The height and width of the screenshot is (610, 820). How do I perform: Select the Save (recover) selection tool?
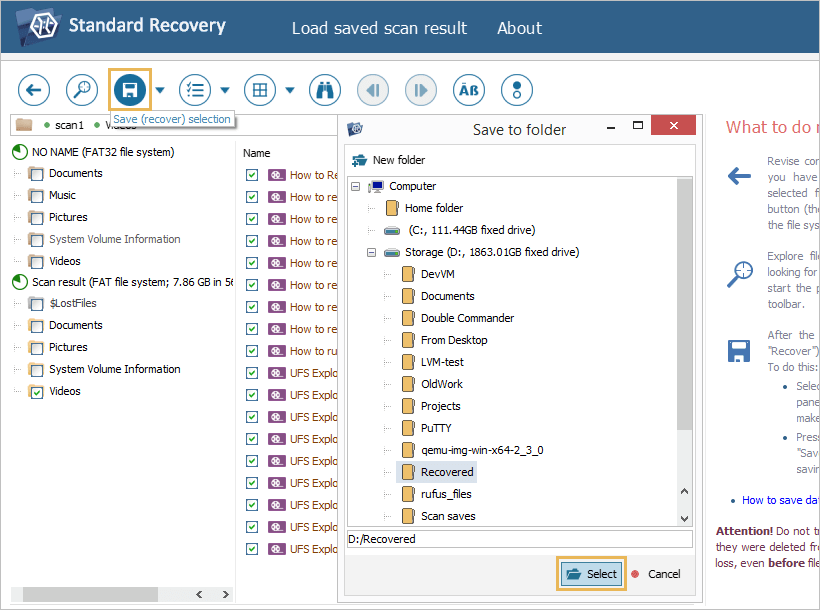[129, 90]
